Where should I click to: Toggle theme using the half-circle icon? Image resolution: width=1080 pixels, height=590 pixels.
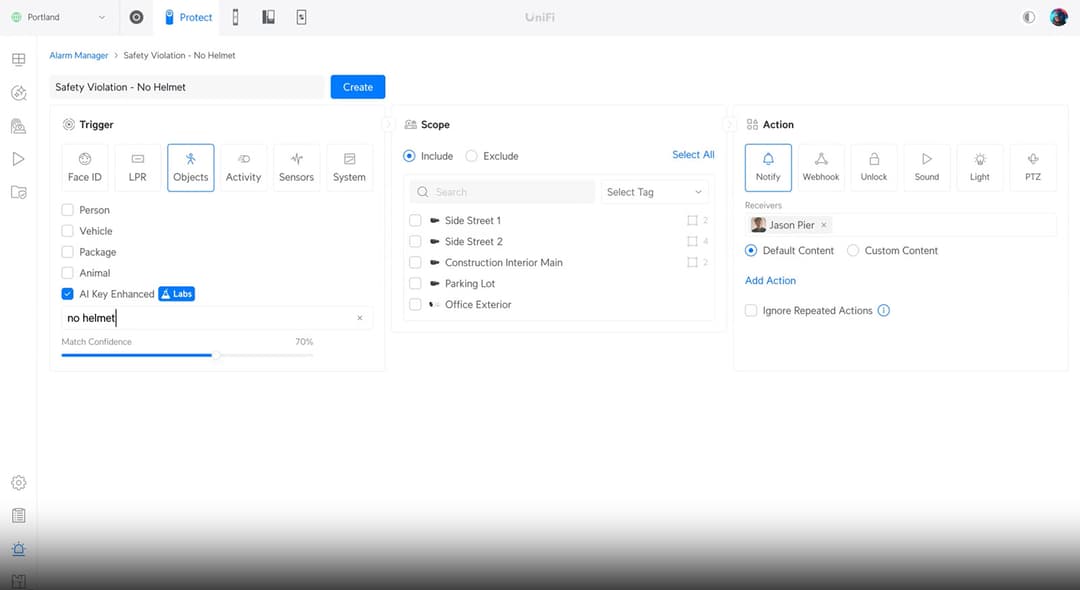tap(1028, 17)
